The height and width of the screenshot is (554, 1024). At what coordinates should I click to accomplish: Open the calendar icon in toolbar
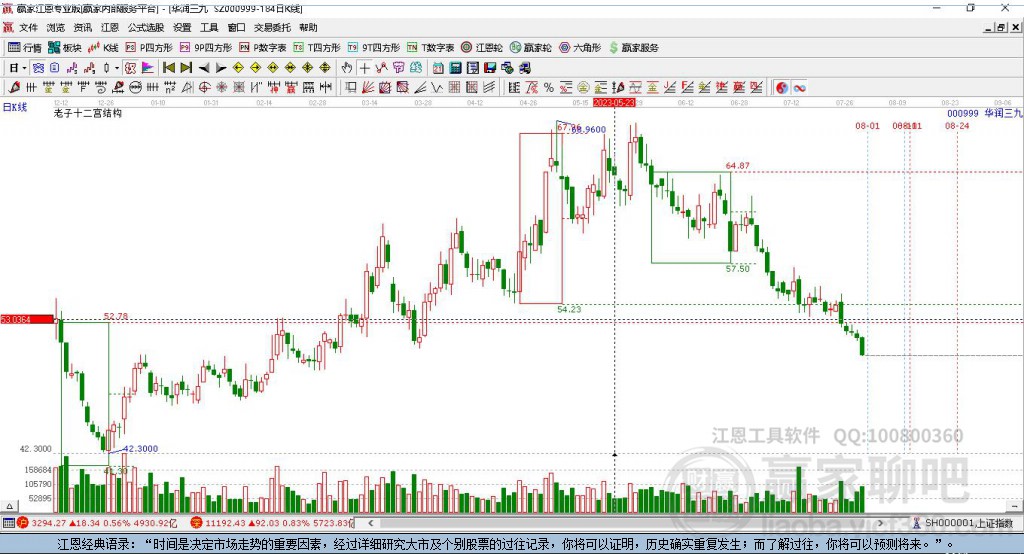[438, 68]
